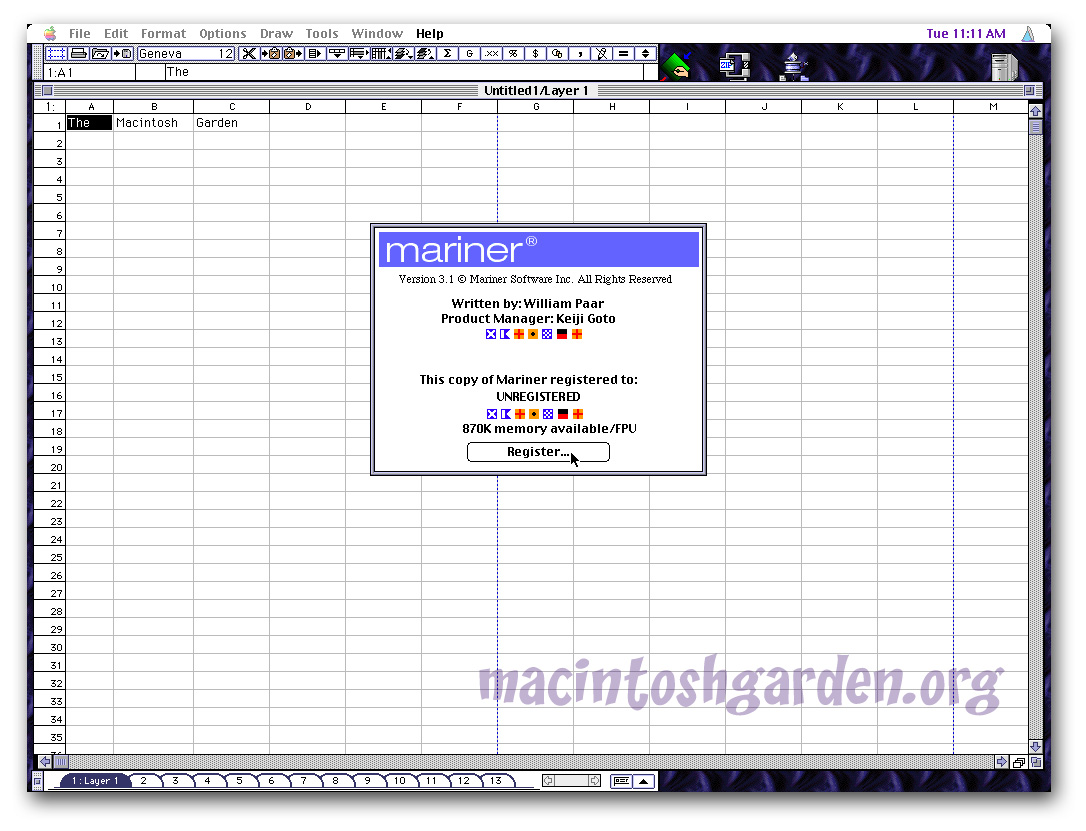Click the black triangle button beside layer tabs
The image size is (1086, 831).
click(644, 781)
